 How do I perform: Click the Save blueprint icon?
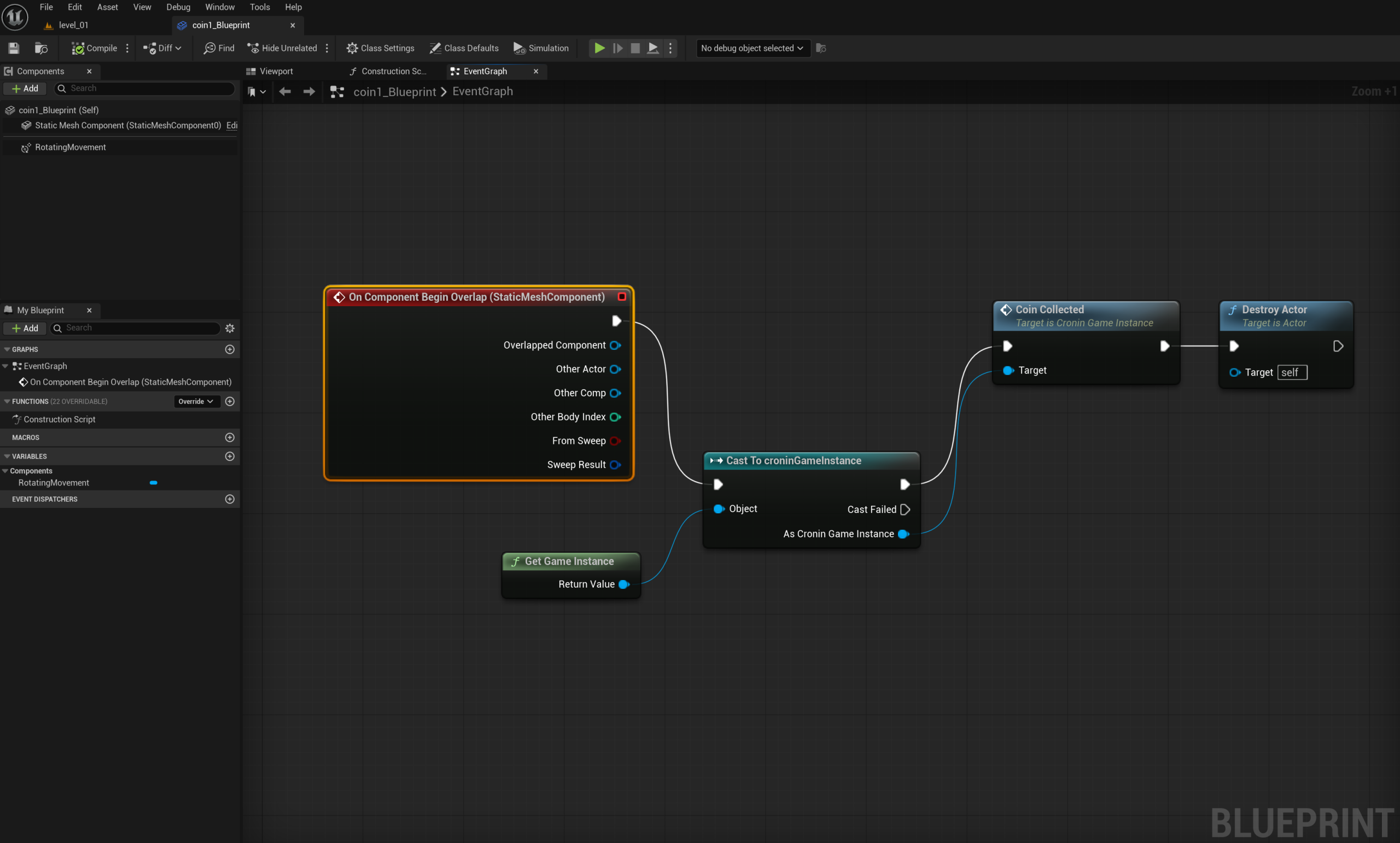click(x=14, y=48)
